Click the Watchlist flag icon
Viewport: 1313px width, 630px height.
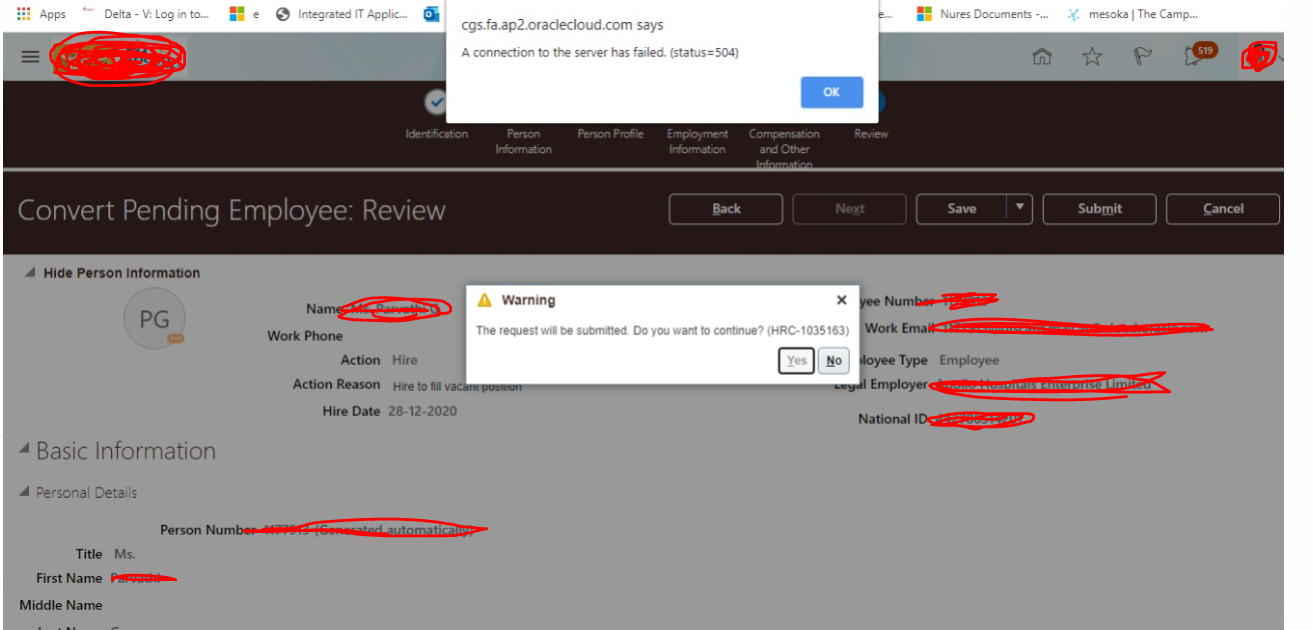(1141, 57)
